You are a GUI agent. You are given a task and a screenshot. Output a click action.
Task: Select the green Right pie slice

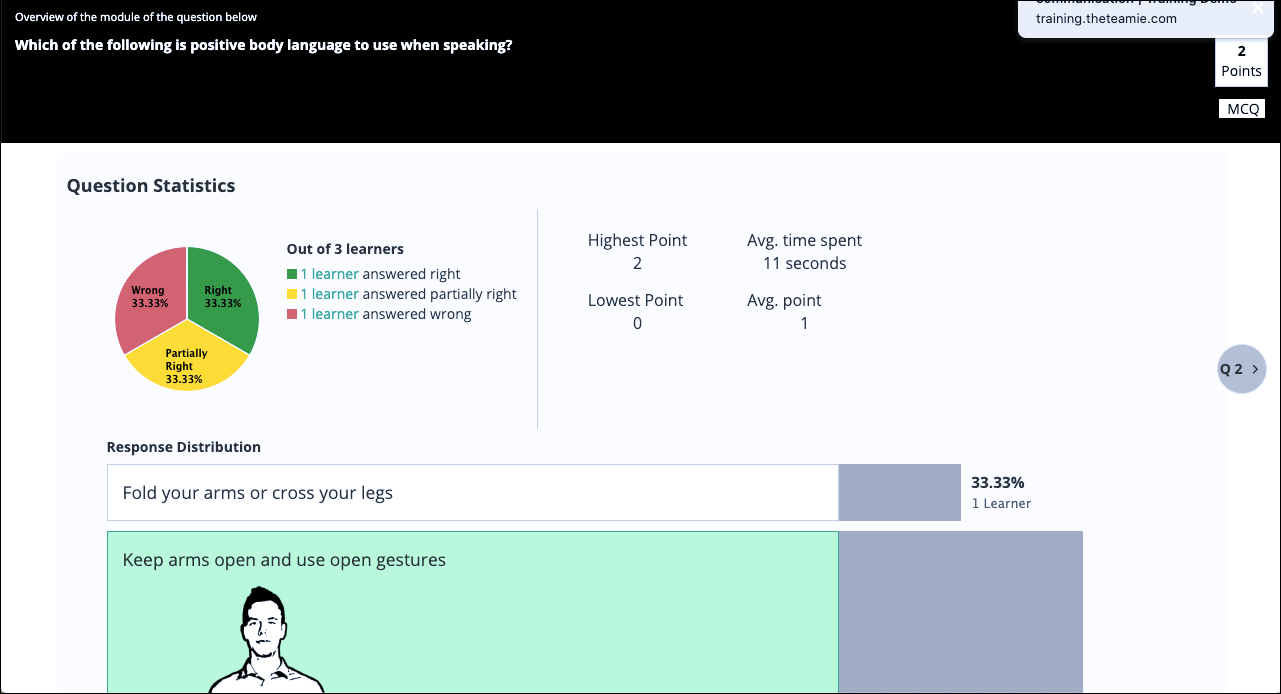[222, 296]
